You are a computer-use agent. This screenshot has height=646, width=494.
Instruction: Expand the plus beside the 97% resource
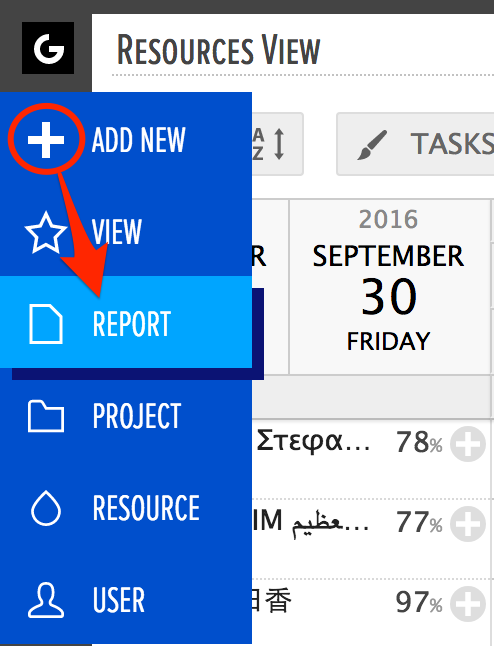468,604
